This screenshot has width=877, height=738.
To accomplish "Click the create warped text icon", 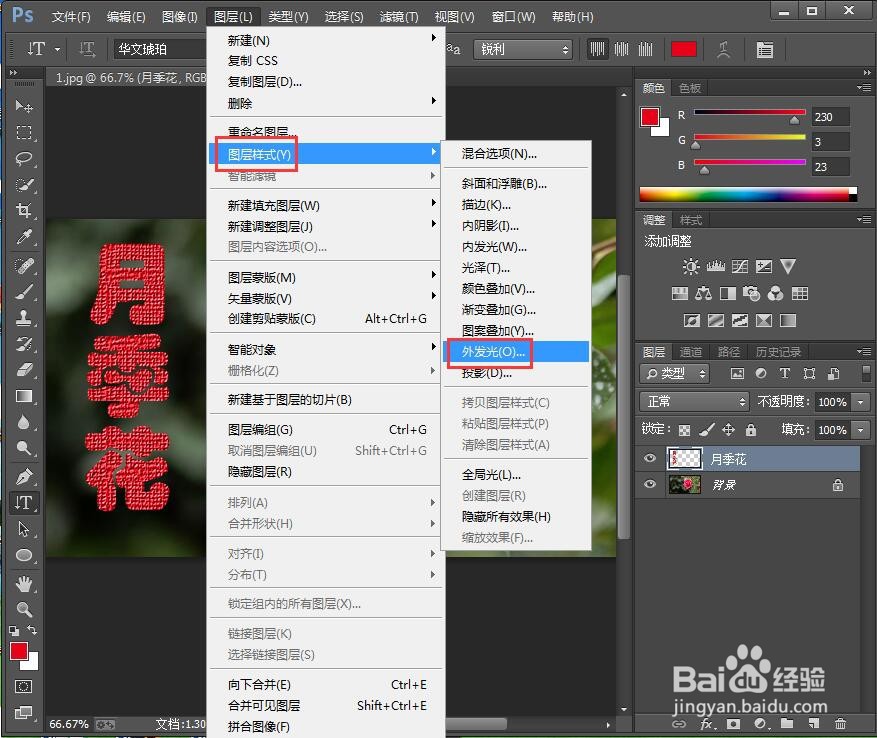I will 724,50.
